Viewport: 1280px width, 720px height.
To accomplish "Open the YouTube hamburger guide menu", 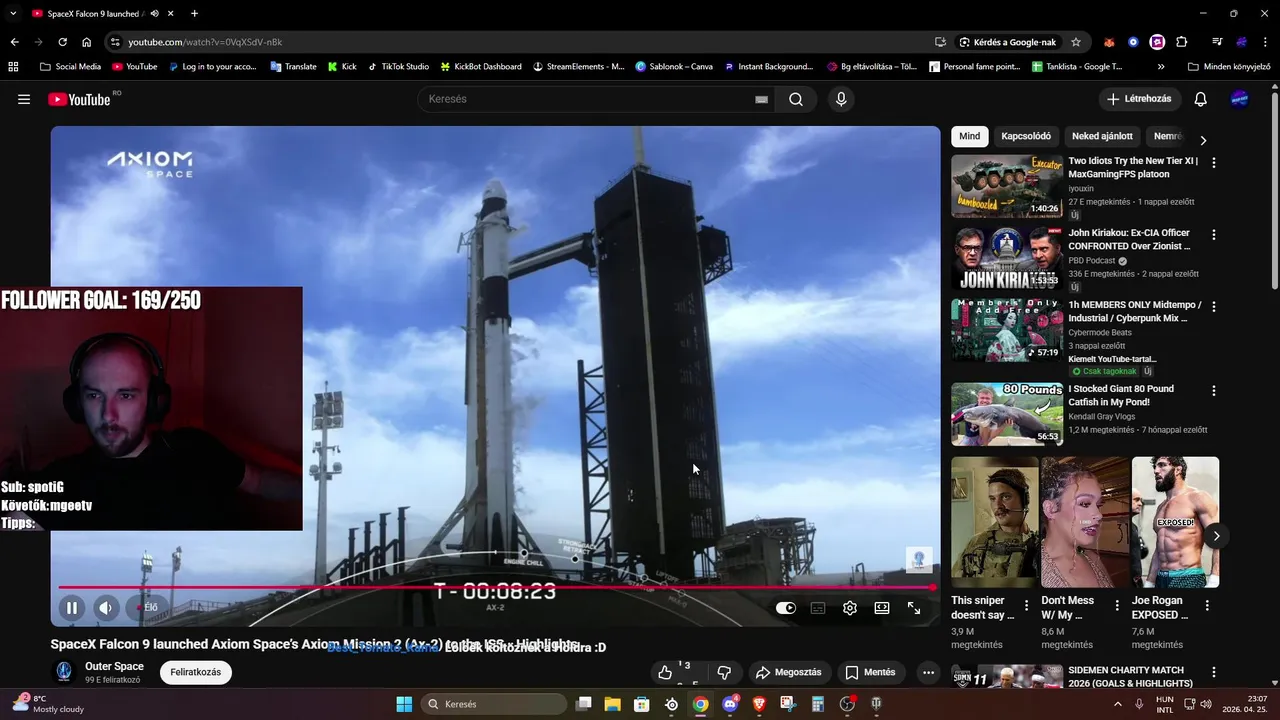I will (24, 99).
